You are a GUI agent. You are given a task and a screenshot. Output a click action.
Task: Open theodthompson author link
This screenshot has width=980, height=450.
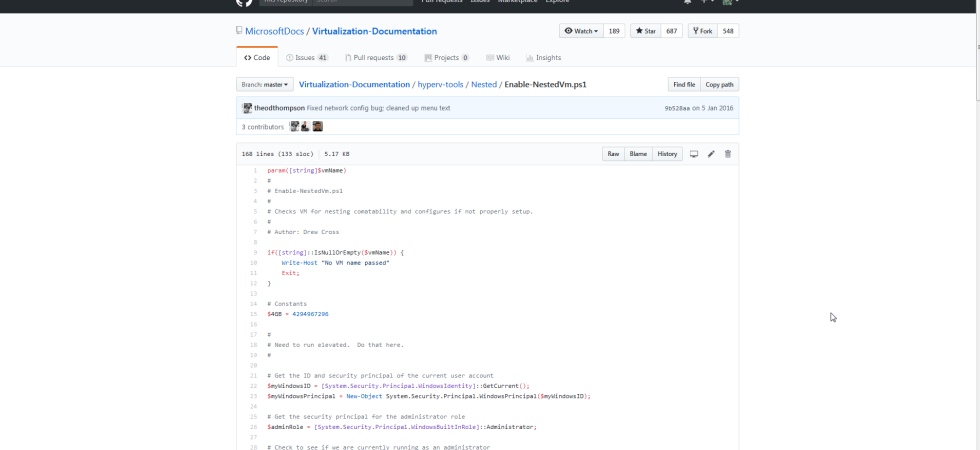pos(279,108)
